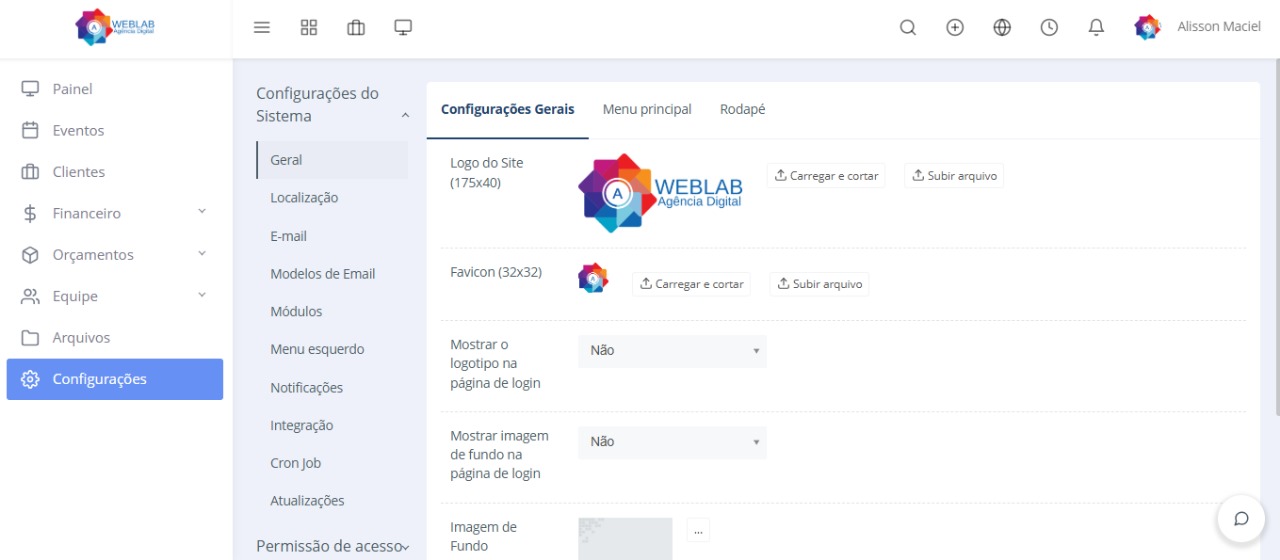Click the briefcase icon in top toolbar
1280x560 pixels.
(356, 28)
